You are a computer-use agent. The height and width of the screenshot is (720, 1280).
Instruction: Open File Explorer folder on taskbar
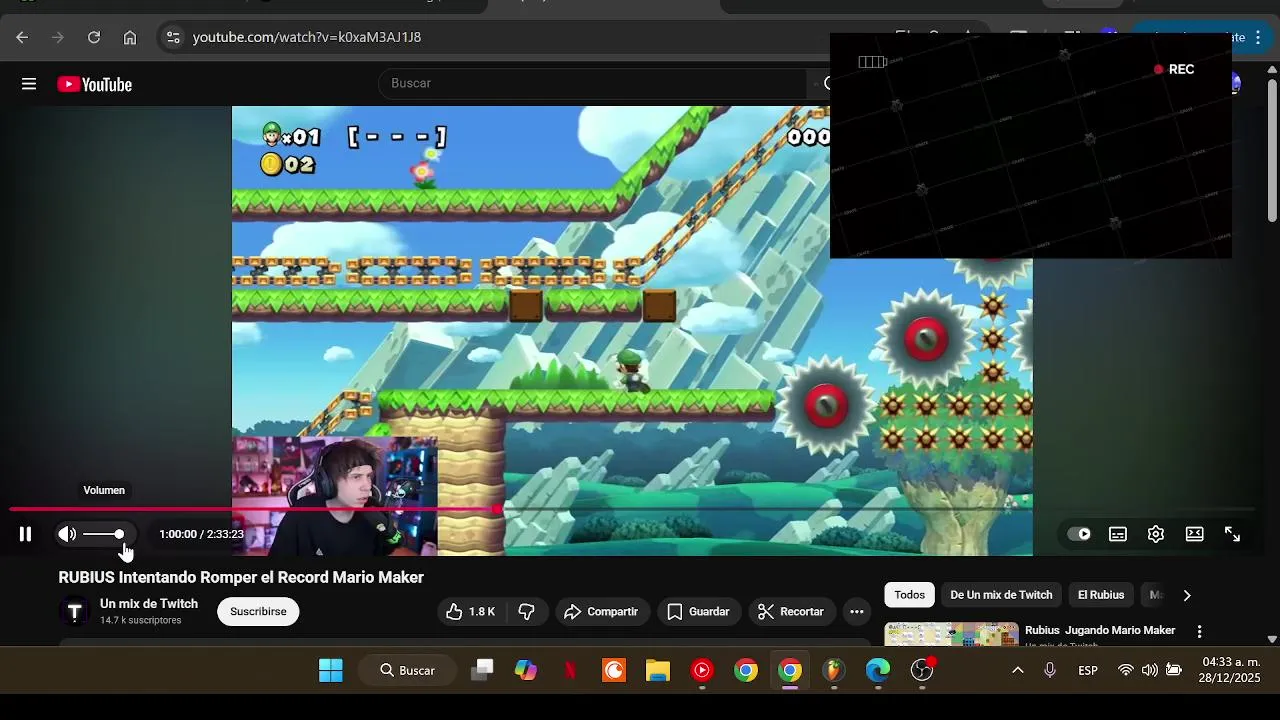658,670
